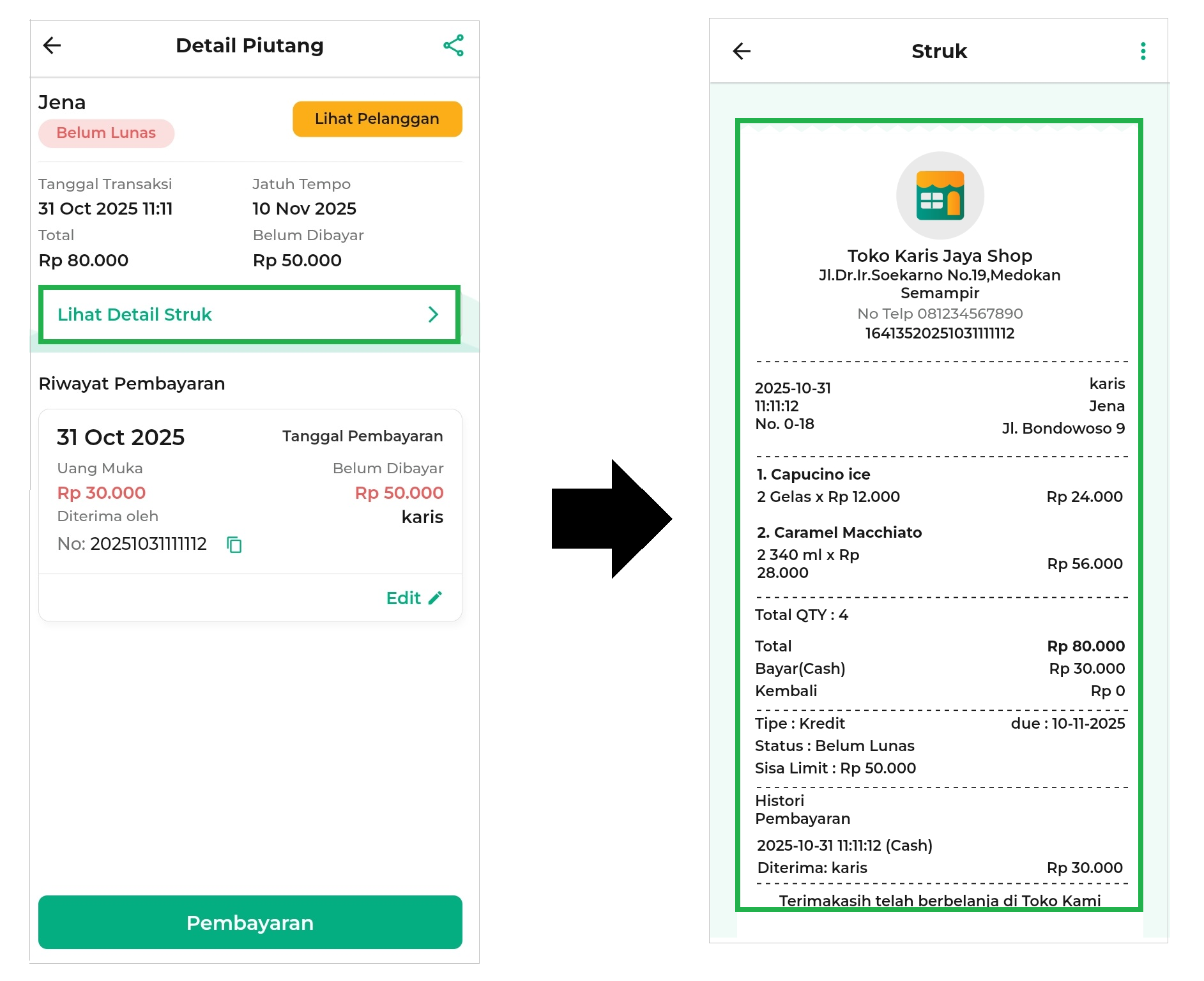Image resolution: width=1204 pixels, height=981 pixels.
Task: Click the Riwayat Pembayaran heading
Action: 132,383
